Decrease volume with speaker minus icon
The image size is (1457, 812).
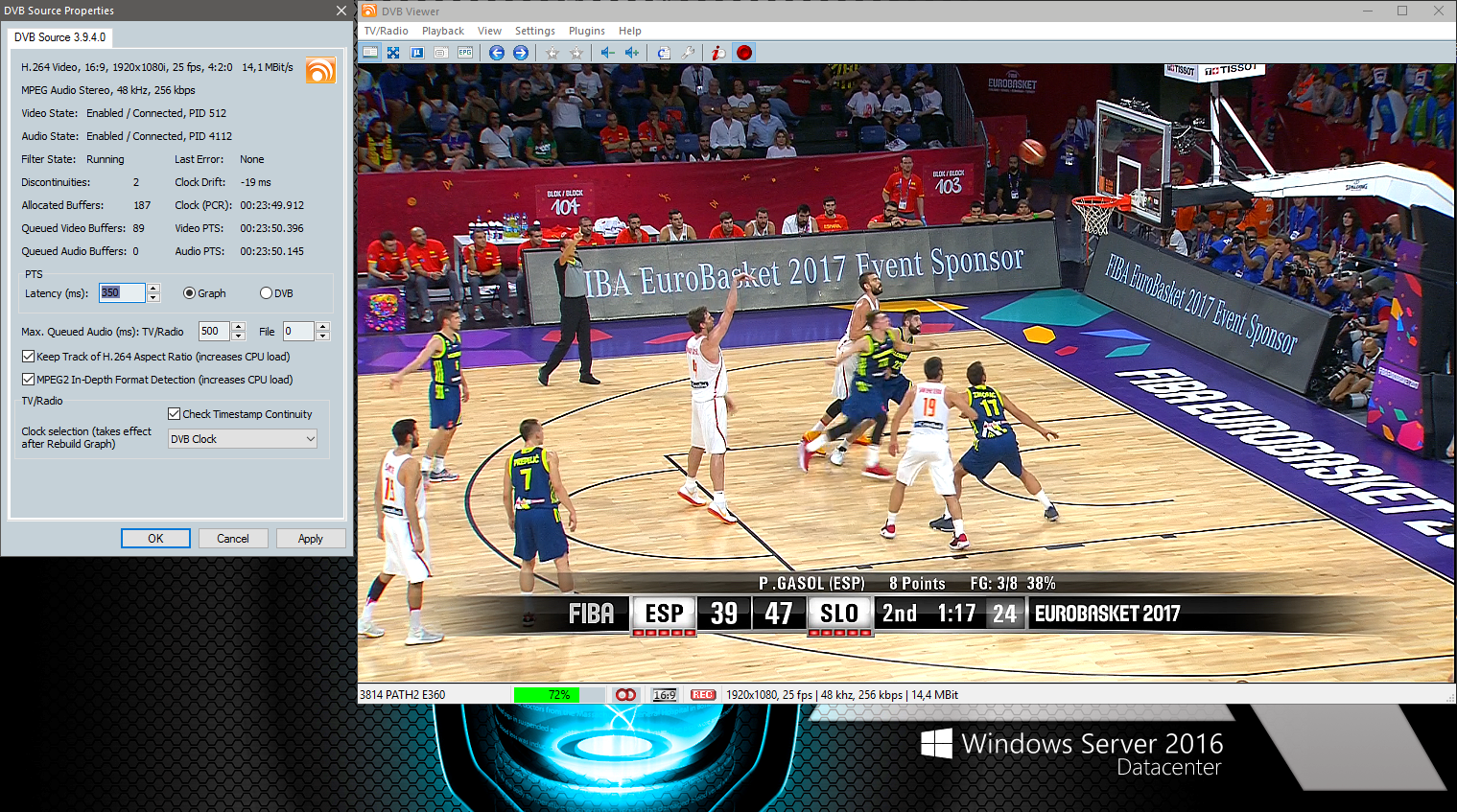pos(607,53)
